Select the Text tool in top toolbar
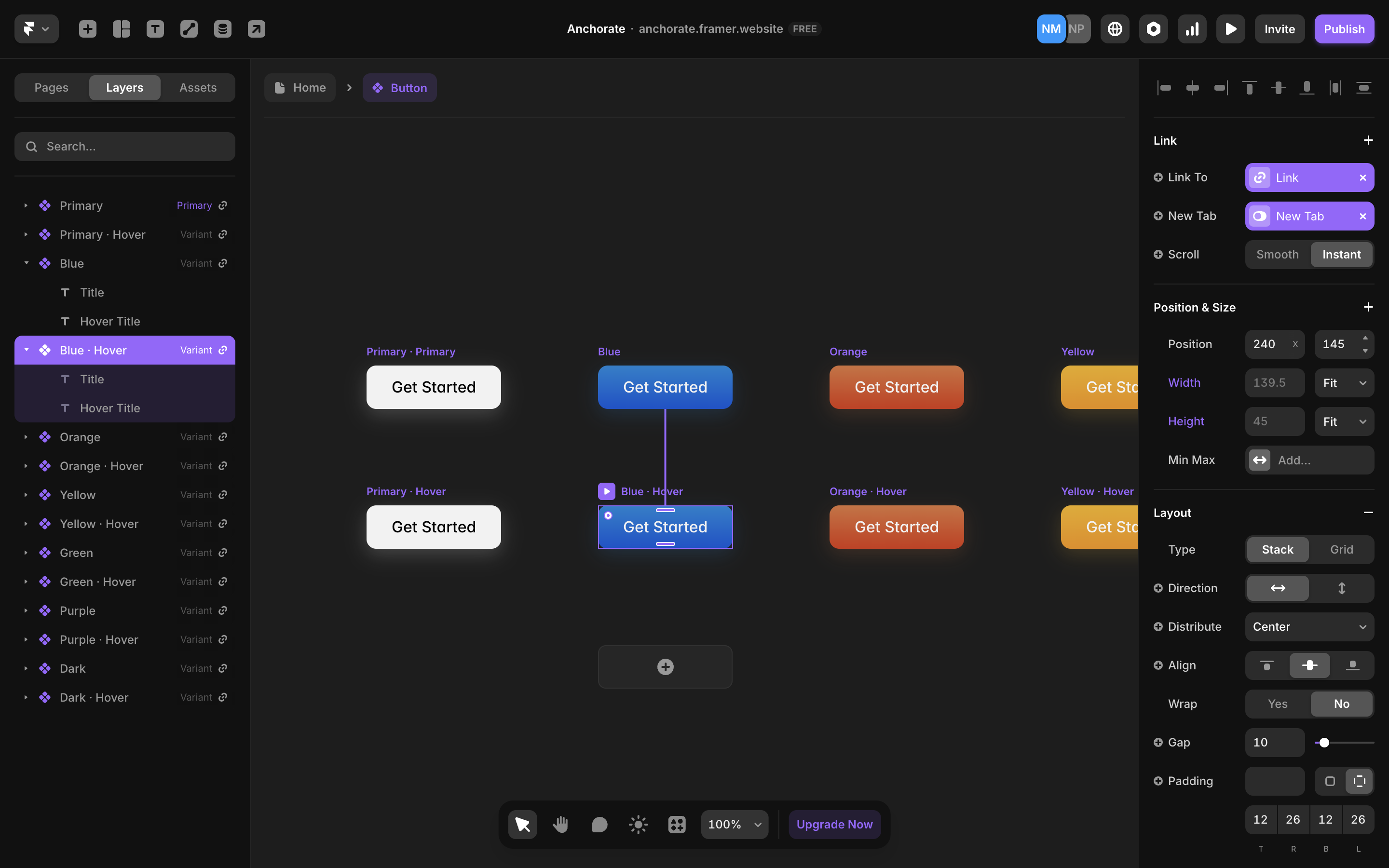This screenshot has height=868, width=1389. (x=155, y=29)
